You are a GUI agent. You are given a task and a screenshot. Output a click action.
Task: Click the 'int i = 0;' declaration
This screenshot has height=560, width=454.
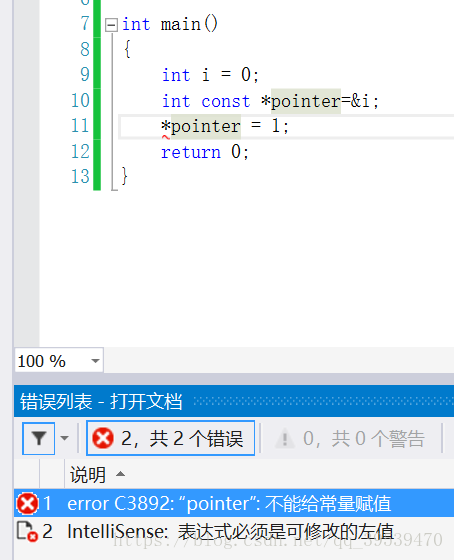[210, 75]
